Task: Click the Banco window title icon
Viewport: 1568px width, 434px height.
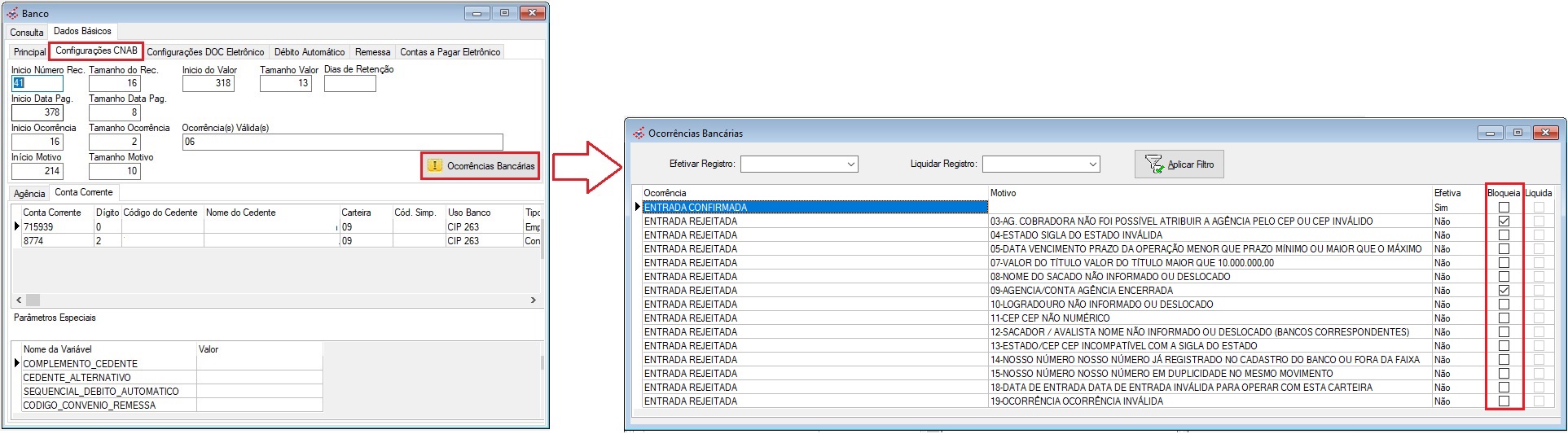Action: pyautogui.click(x=12, y=13)
